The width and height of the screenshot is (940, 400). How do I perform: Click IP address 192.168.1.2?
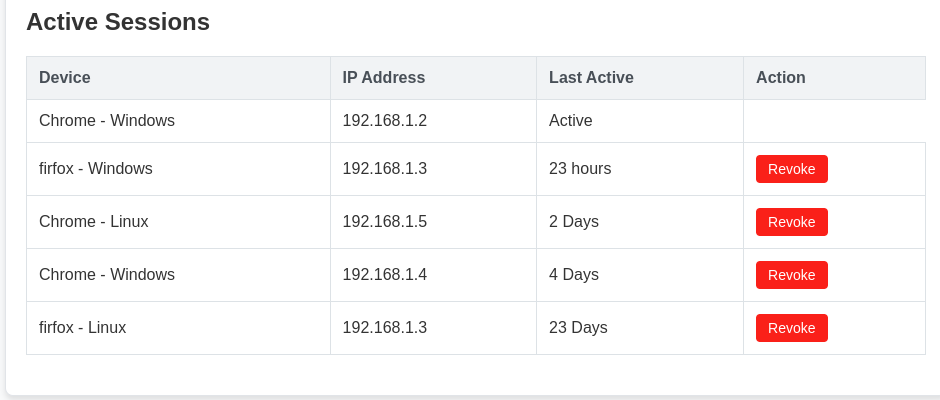coord(384,121)
